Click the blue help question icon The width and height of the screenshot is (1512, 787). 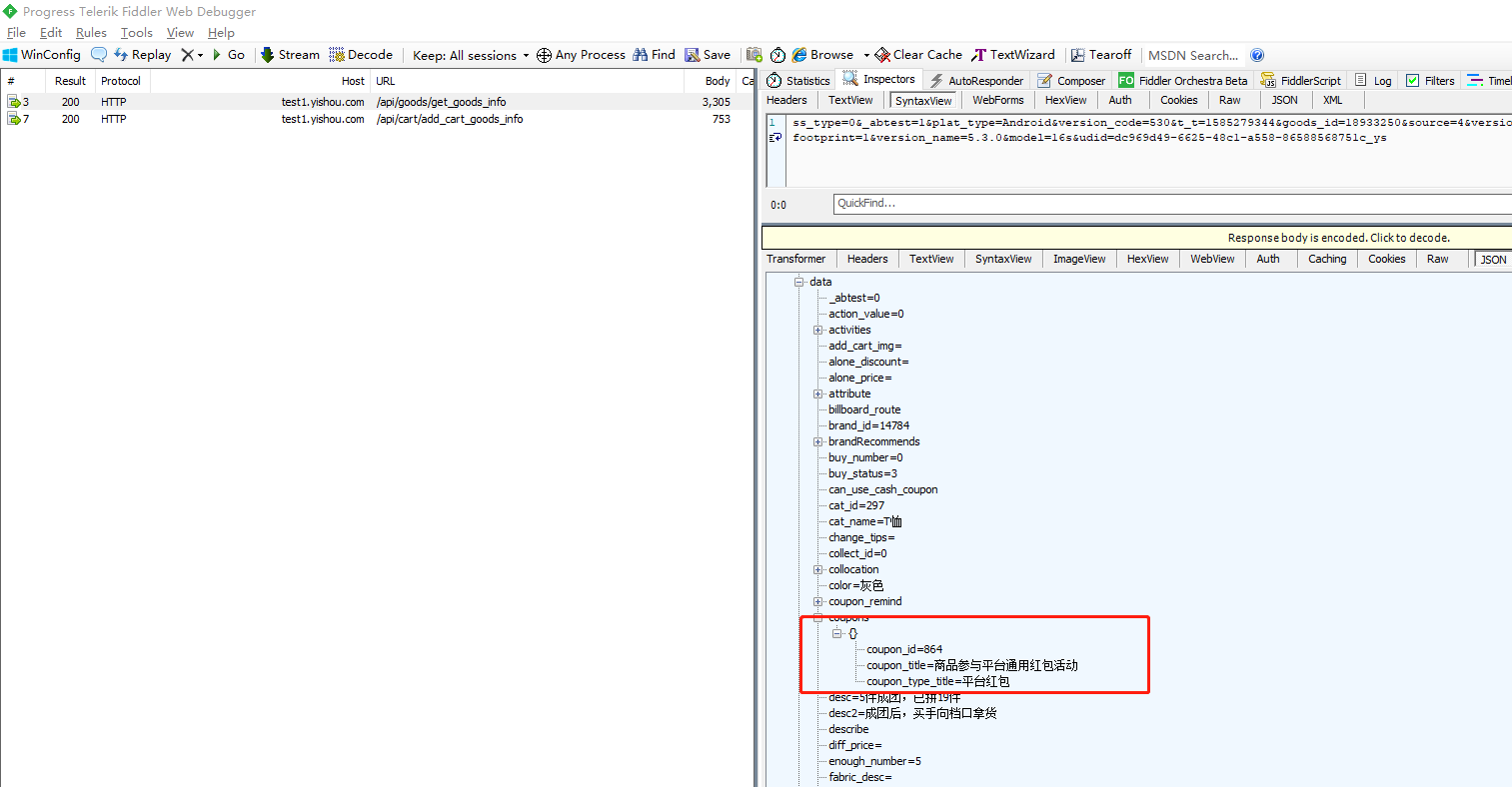[1257, 55]
